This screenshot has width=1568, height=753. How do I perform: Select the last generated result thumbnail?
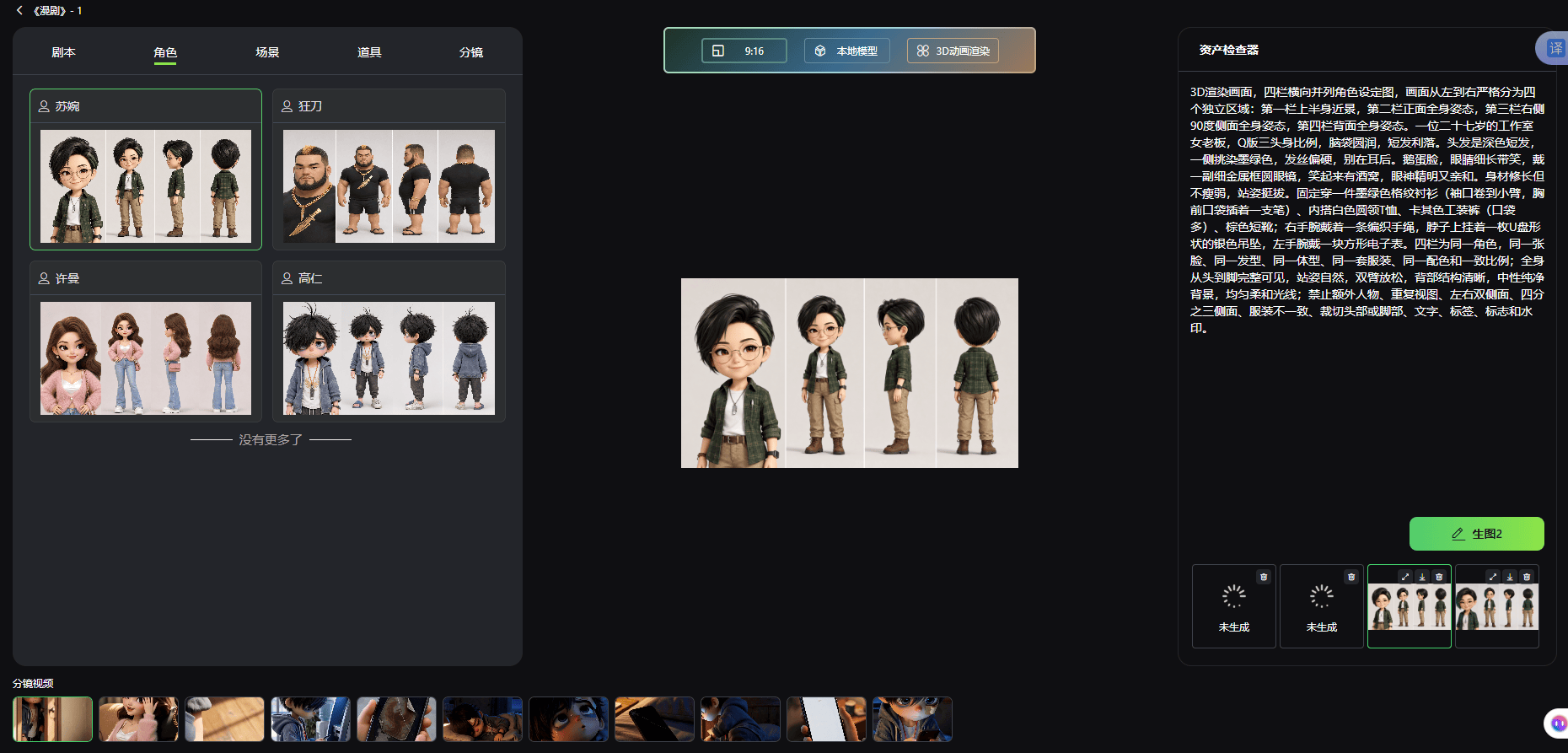pos(1497,608)
